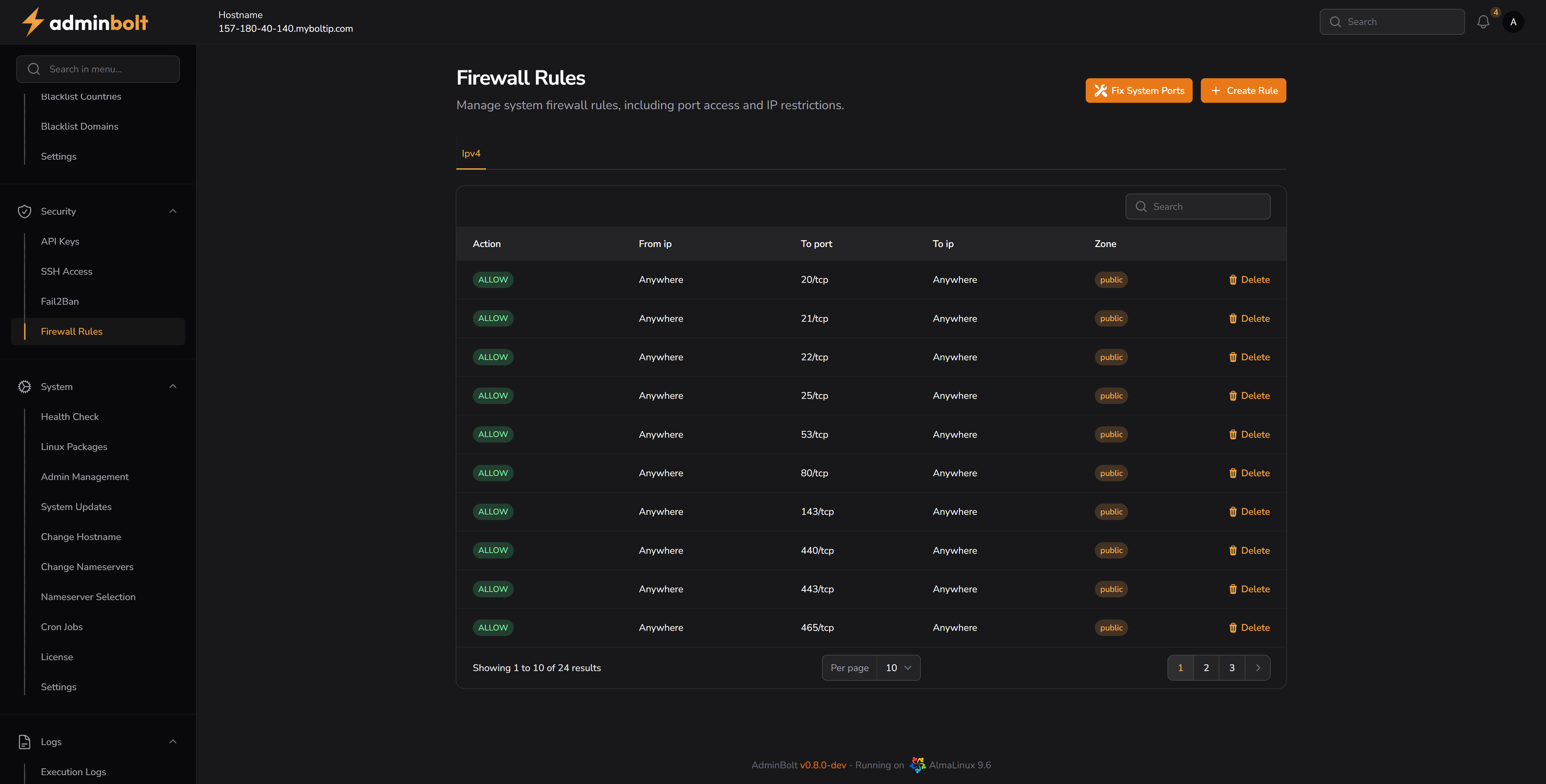Switch to the Ipv4 tab

(471, 154)
